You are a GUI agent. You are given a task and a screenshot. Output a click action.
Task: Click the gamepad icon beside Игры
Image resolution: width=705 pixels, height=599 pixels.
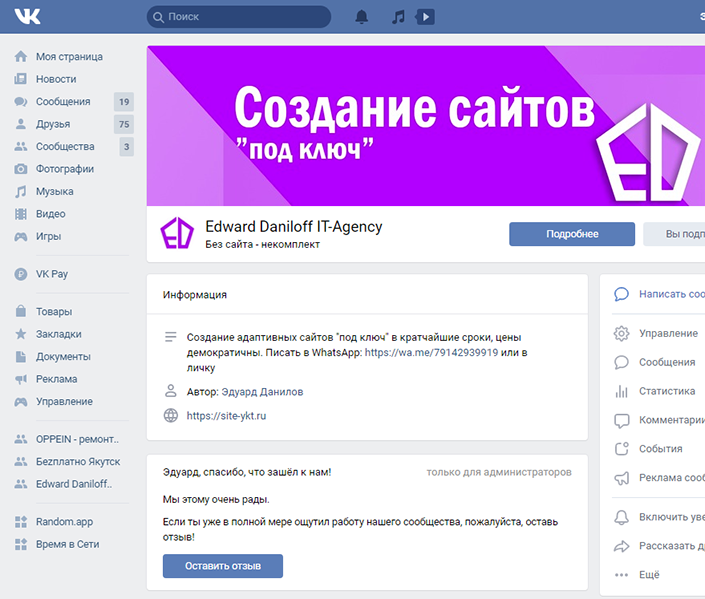(21, 237)
